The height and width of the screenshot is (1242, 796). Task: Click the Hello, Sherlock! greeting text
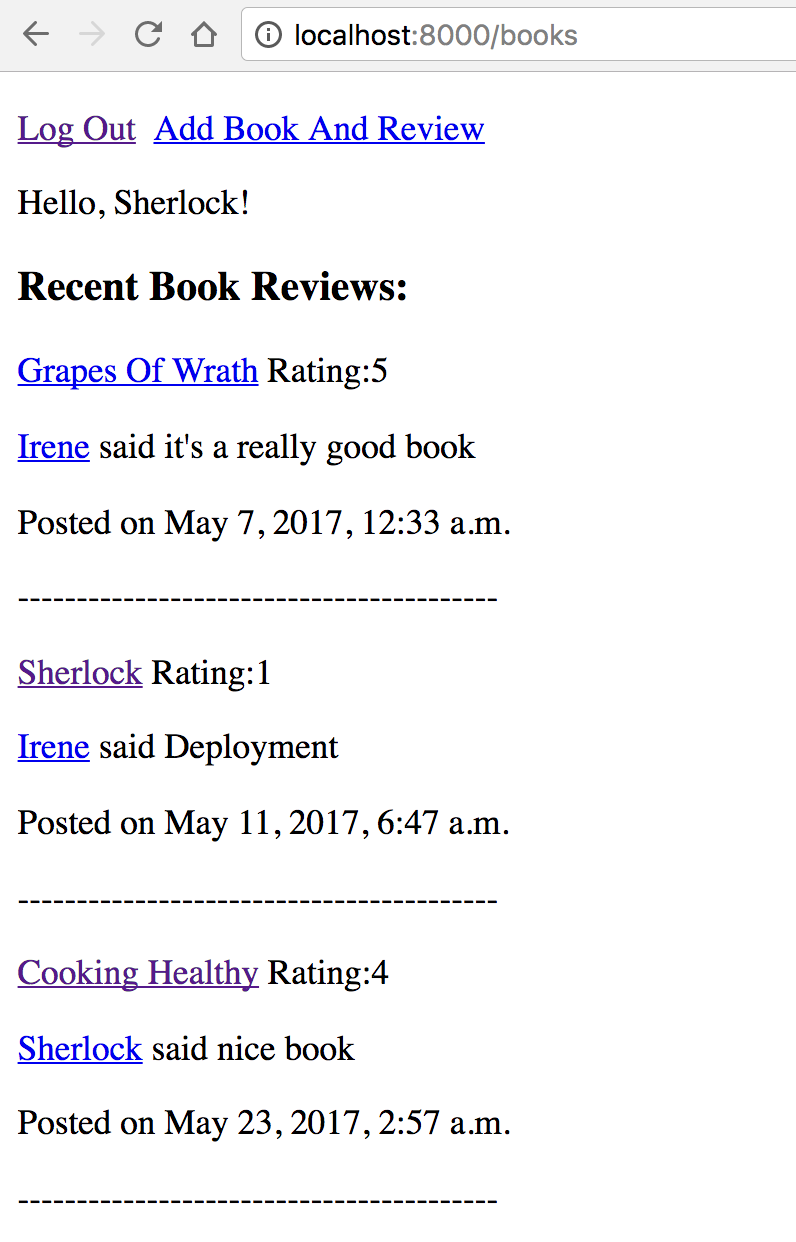[x=134, y=204]
